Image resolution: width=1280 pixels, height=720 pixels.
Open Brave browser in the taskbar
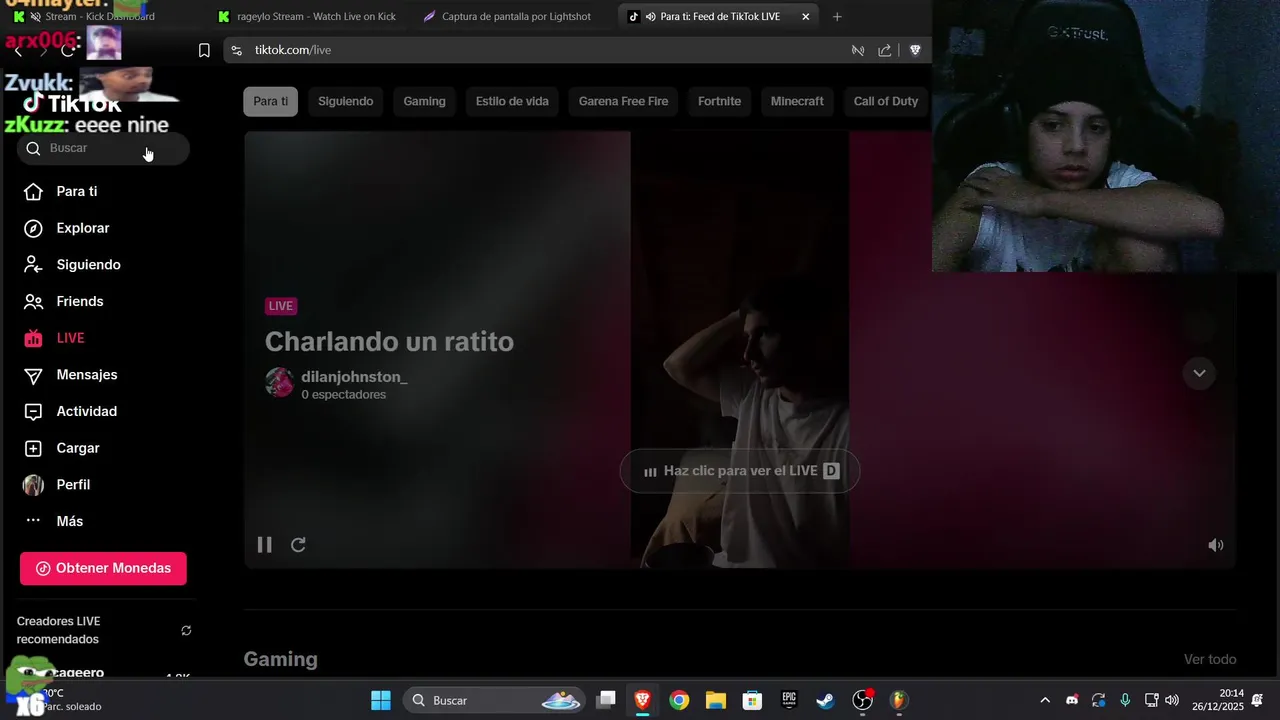tap(642, 700)
